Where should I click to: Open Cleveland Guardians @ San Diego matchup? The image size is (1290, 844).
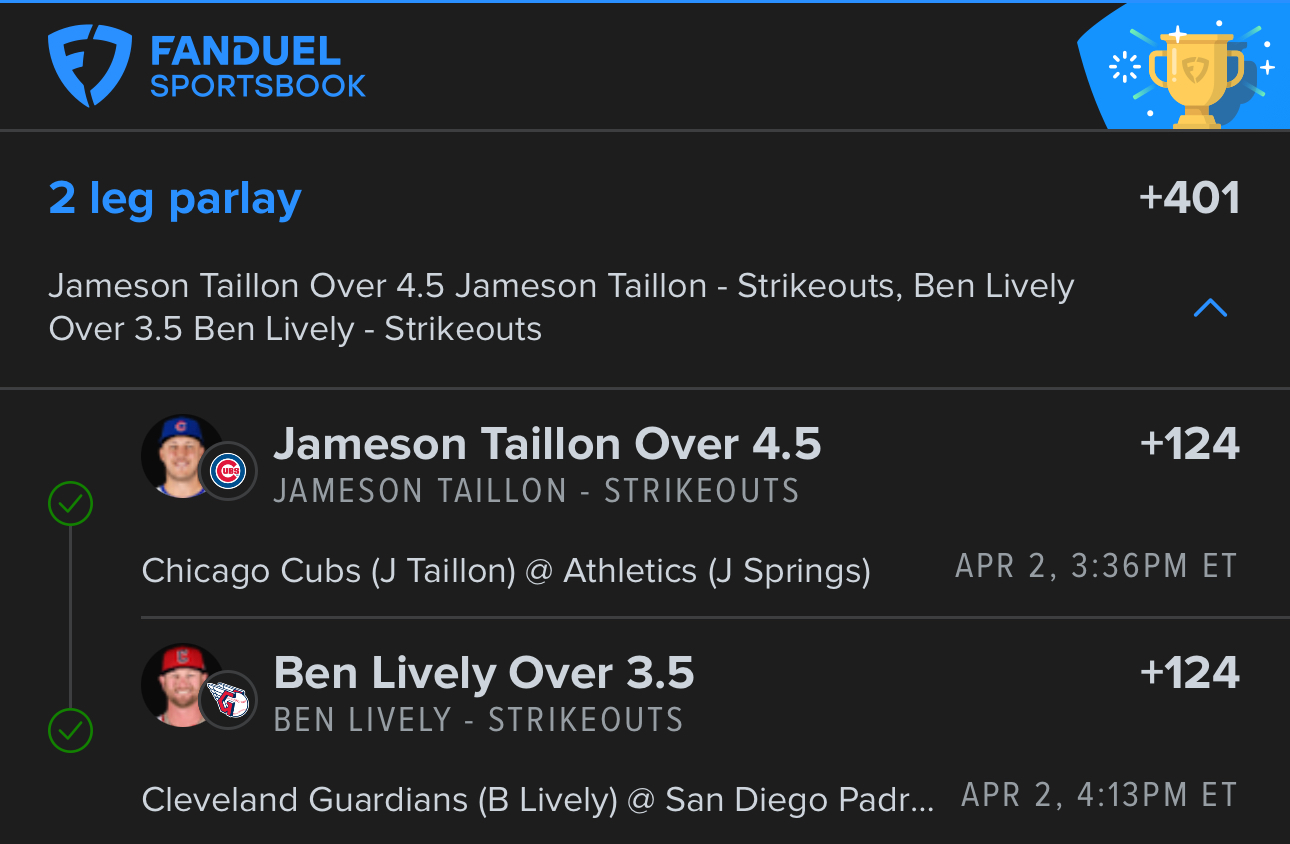tap(538, 800)
